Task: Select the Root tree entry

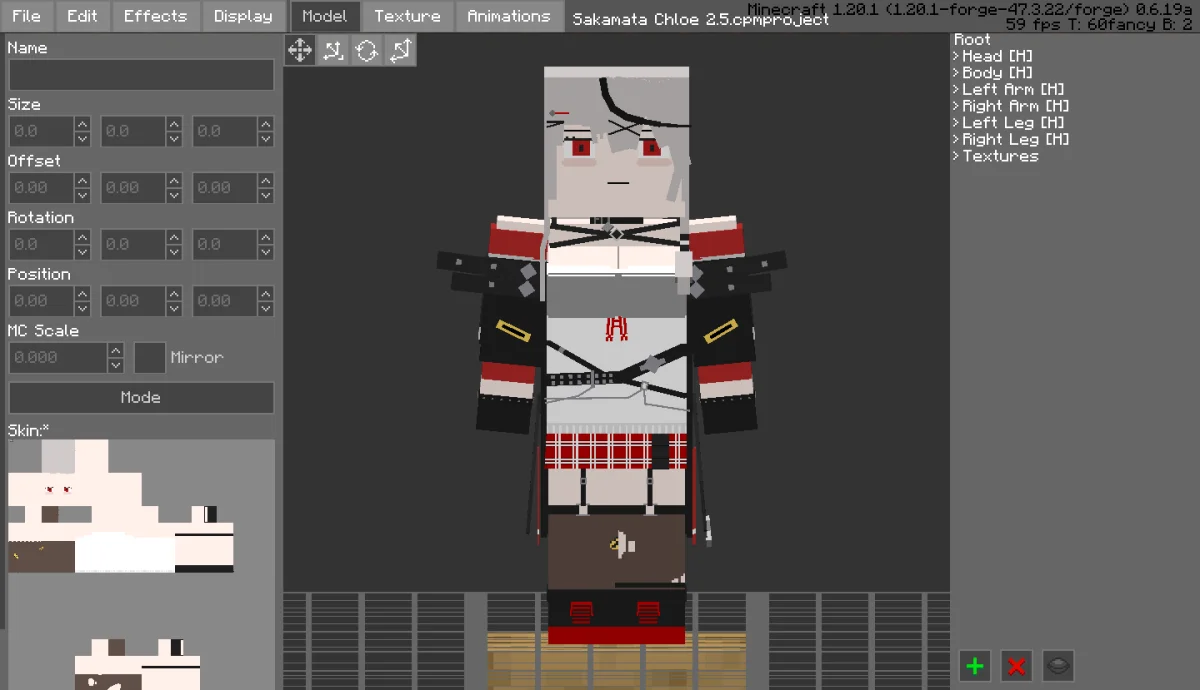Action: [973, 40]
